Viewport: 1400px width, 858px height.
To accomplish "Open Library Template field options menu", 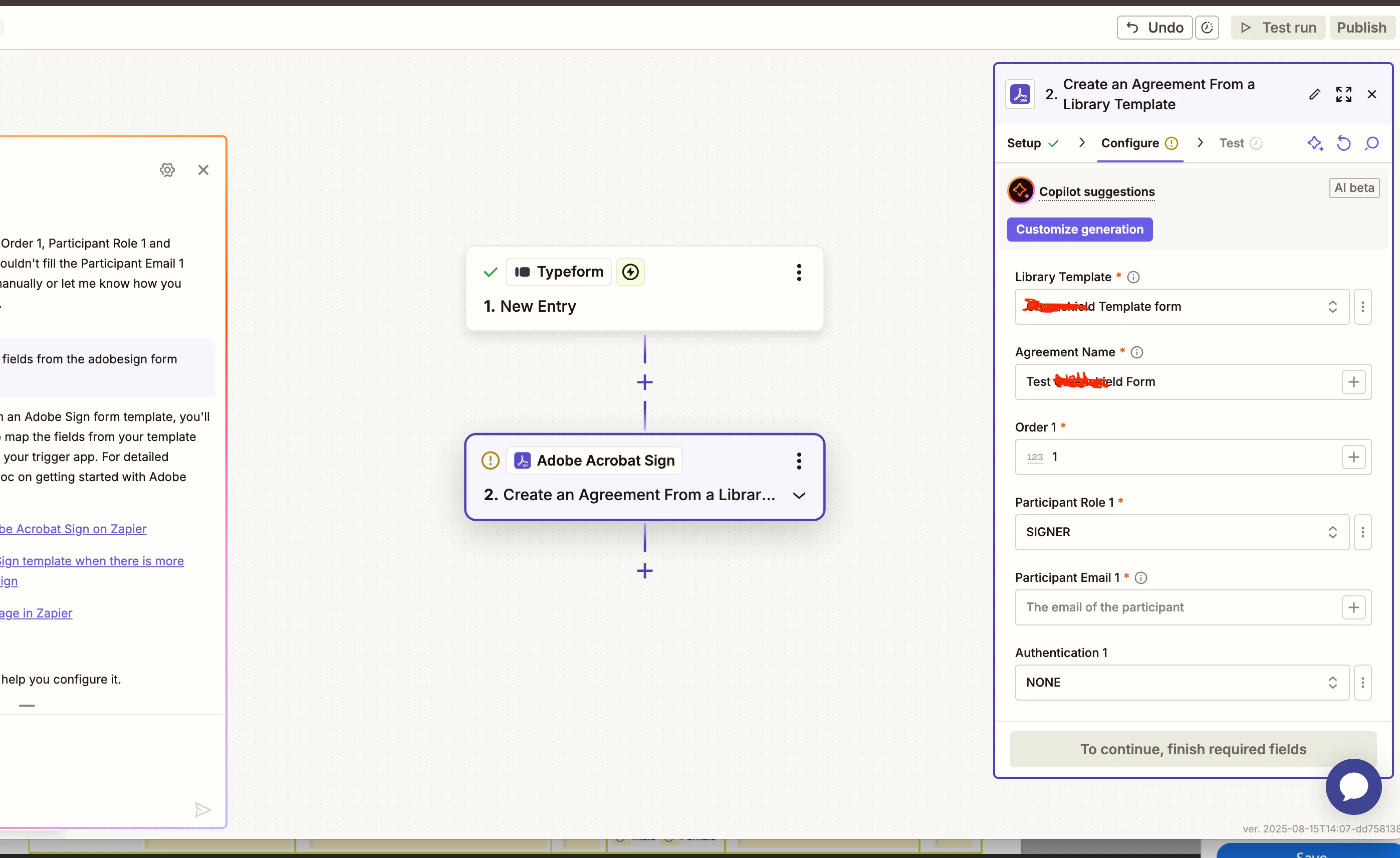I will click(1362, 307).
